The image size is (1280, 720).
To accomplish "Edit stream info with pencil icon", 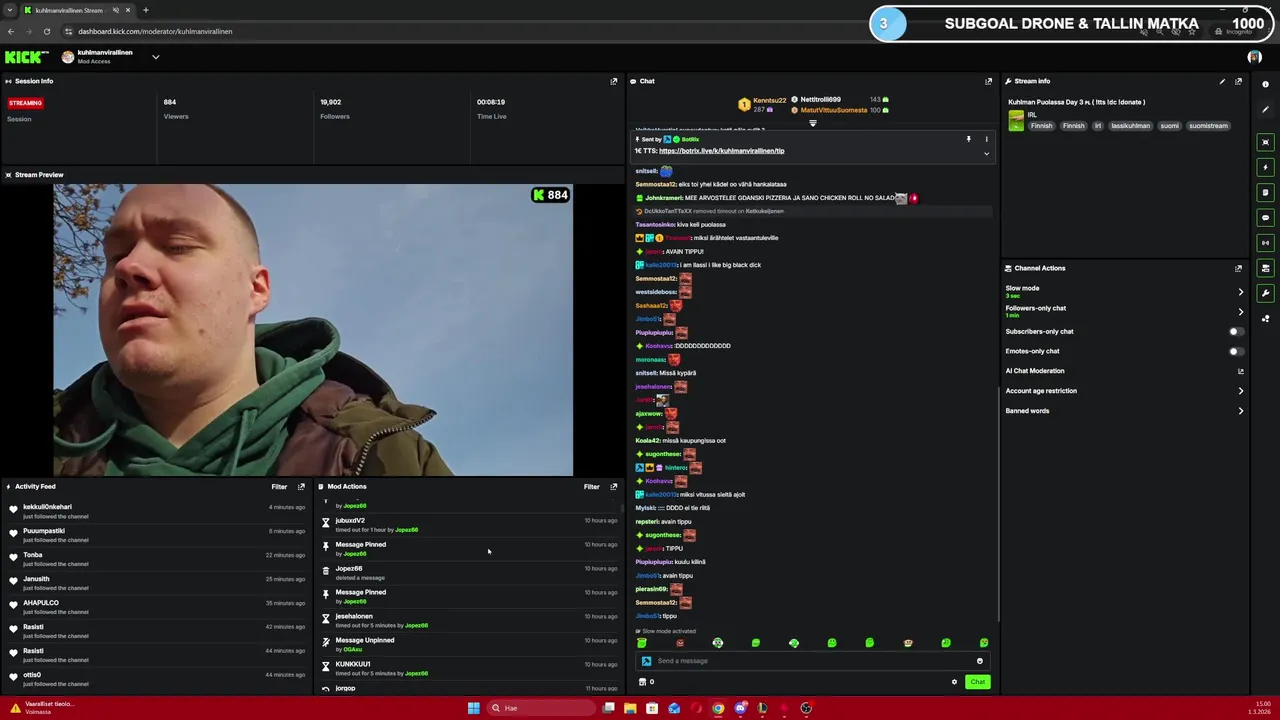I will click(1222, 81).
